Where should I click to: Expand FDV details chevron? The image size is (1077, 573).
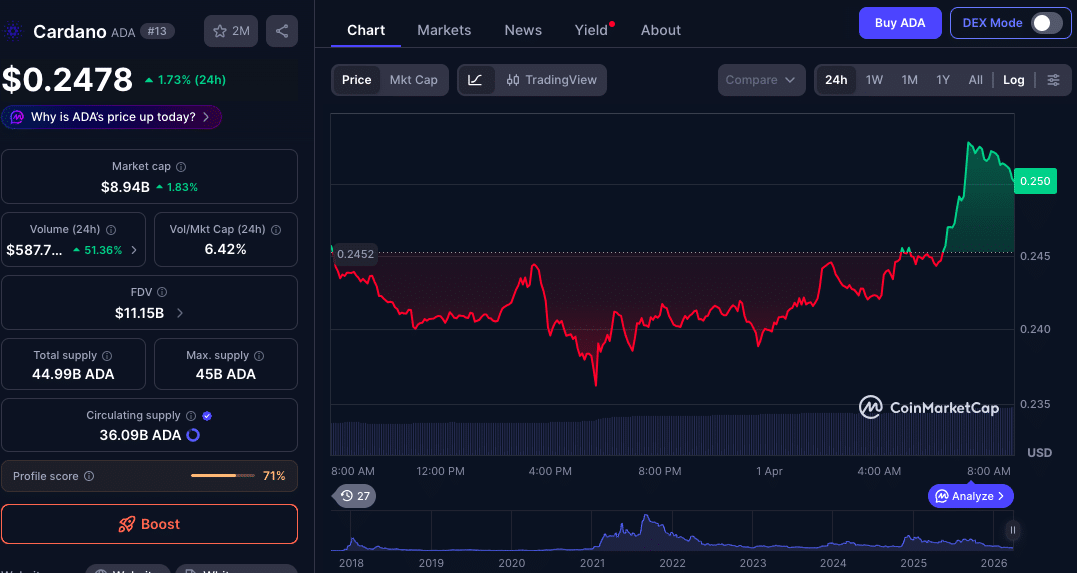click(180, 313)
